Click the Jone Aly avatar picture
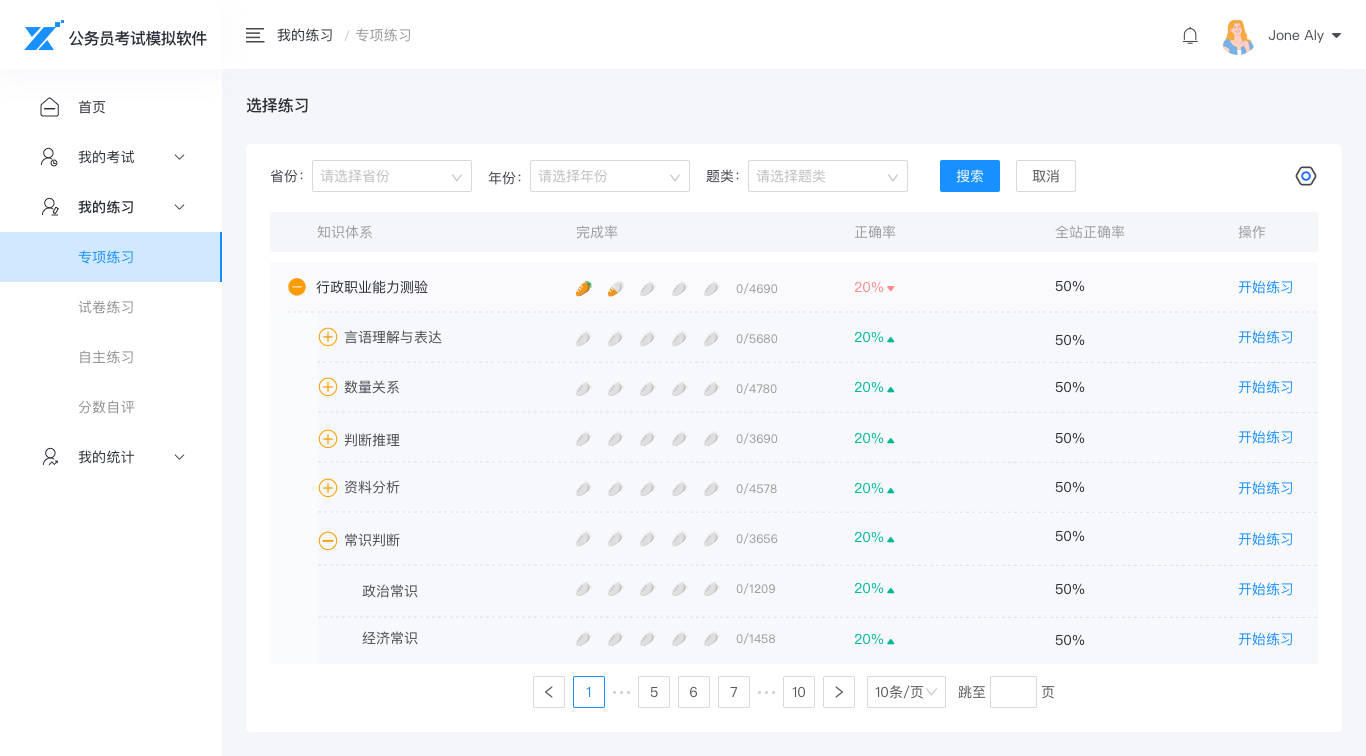Screen dimensions: 1366x756 click(1238, 36)
